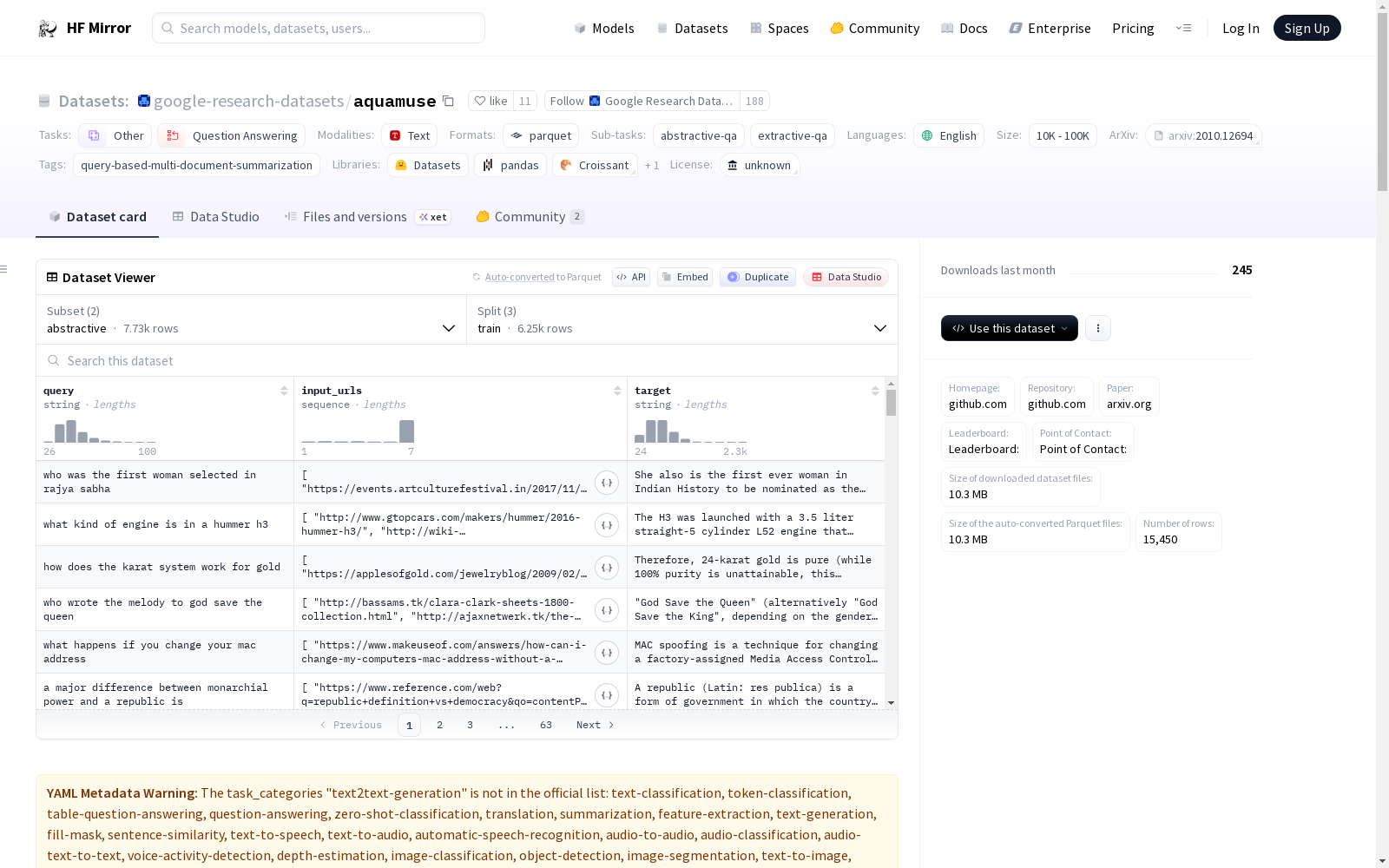The height and width of the screenshot is (868, 1389).
Task: Open the arxiv:2010.12694 paper tag
Action: pyautogui.click(x=1203, y=135)
